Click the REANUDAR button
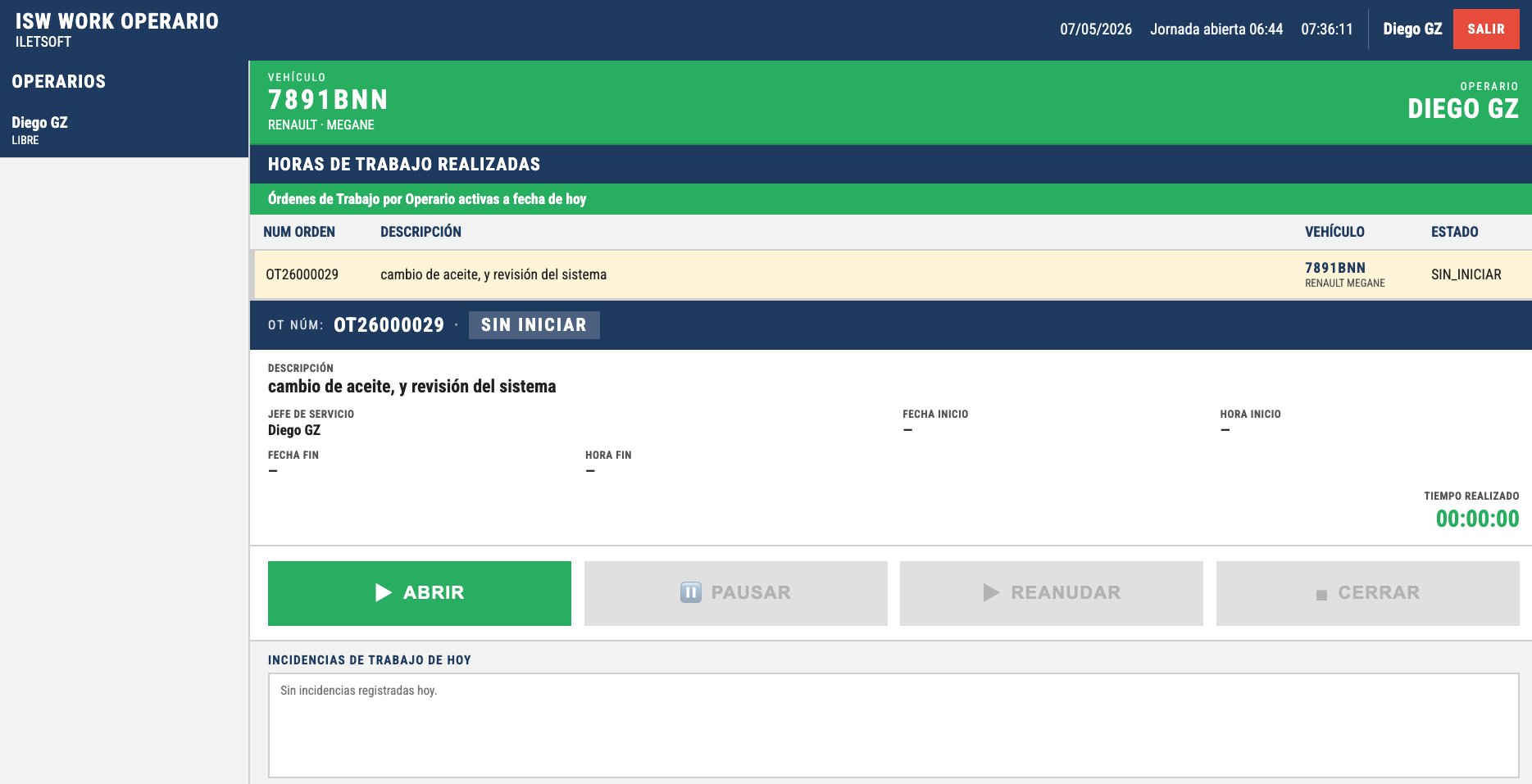This screenshot has width=1532, height=784. click(1051, 593)
